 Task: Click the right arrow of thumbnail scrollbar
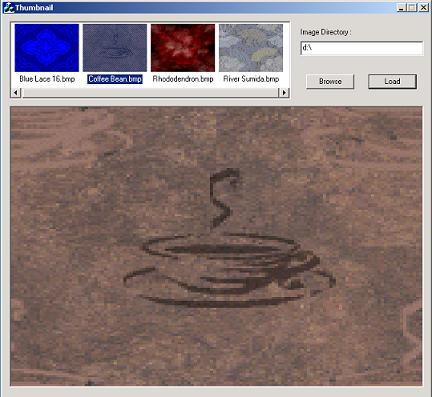coord(284,93)
